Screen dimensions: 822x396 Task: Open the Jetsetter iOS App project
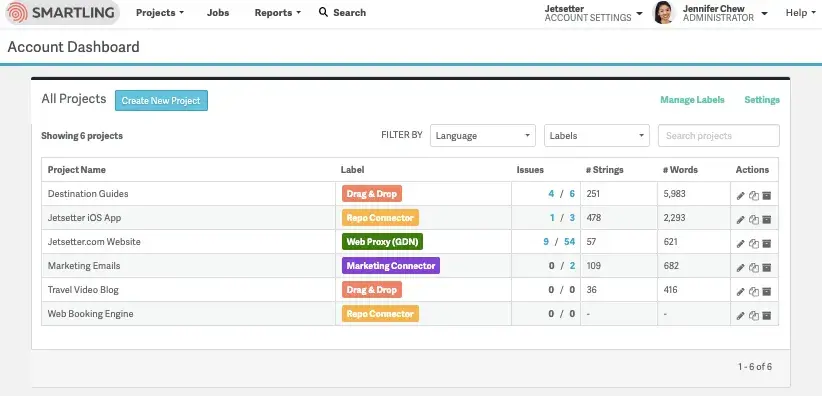[84, 218]
